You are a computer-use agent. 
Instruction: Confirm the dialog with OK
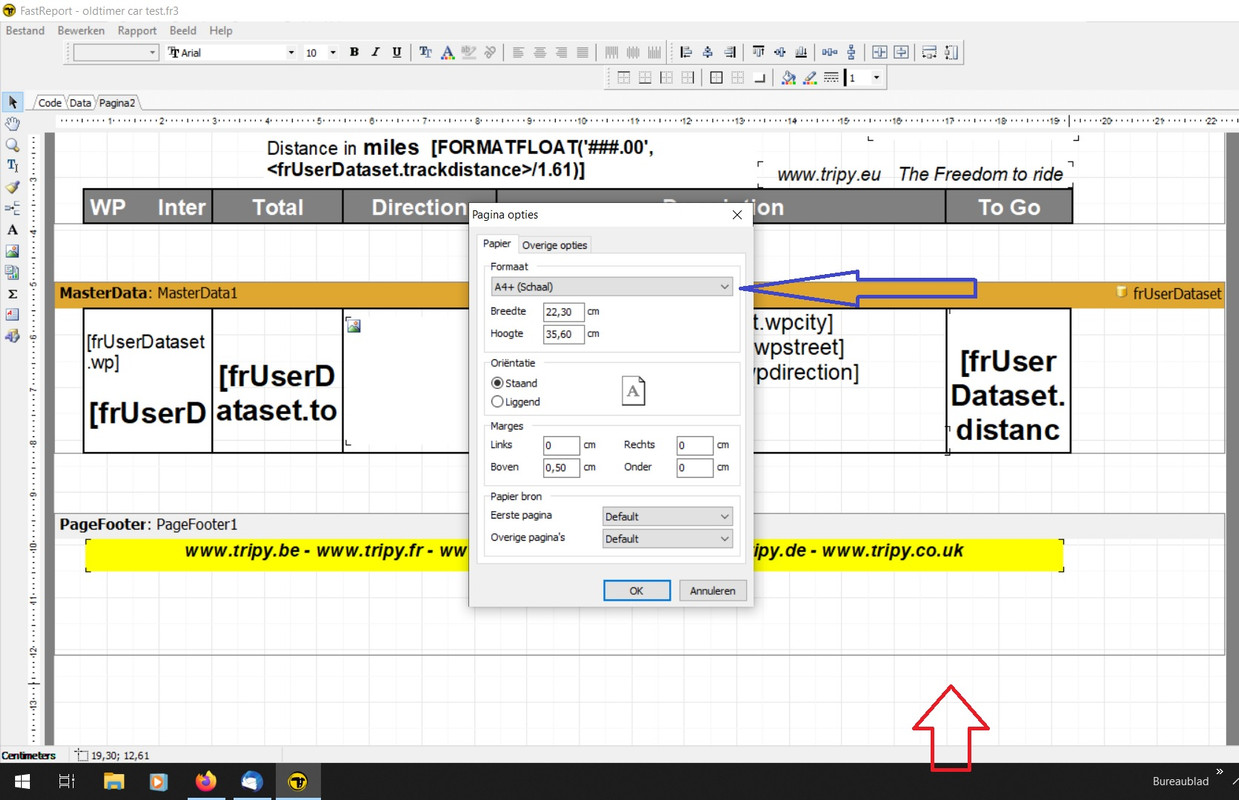pyautogui.click(x=636, y=591)
